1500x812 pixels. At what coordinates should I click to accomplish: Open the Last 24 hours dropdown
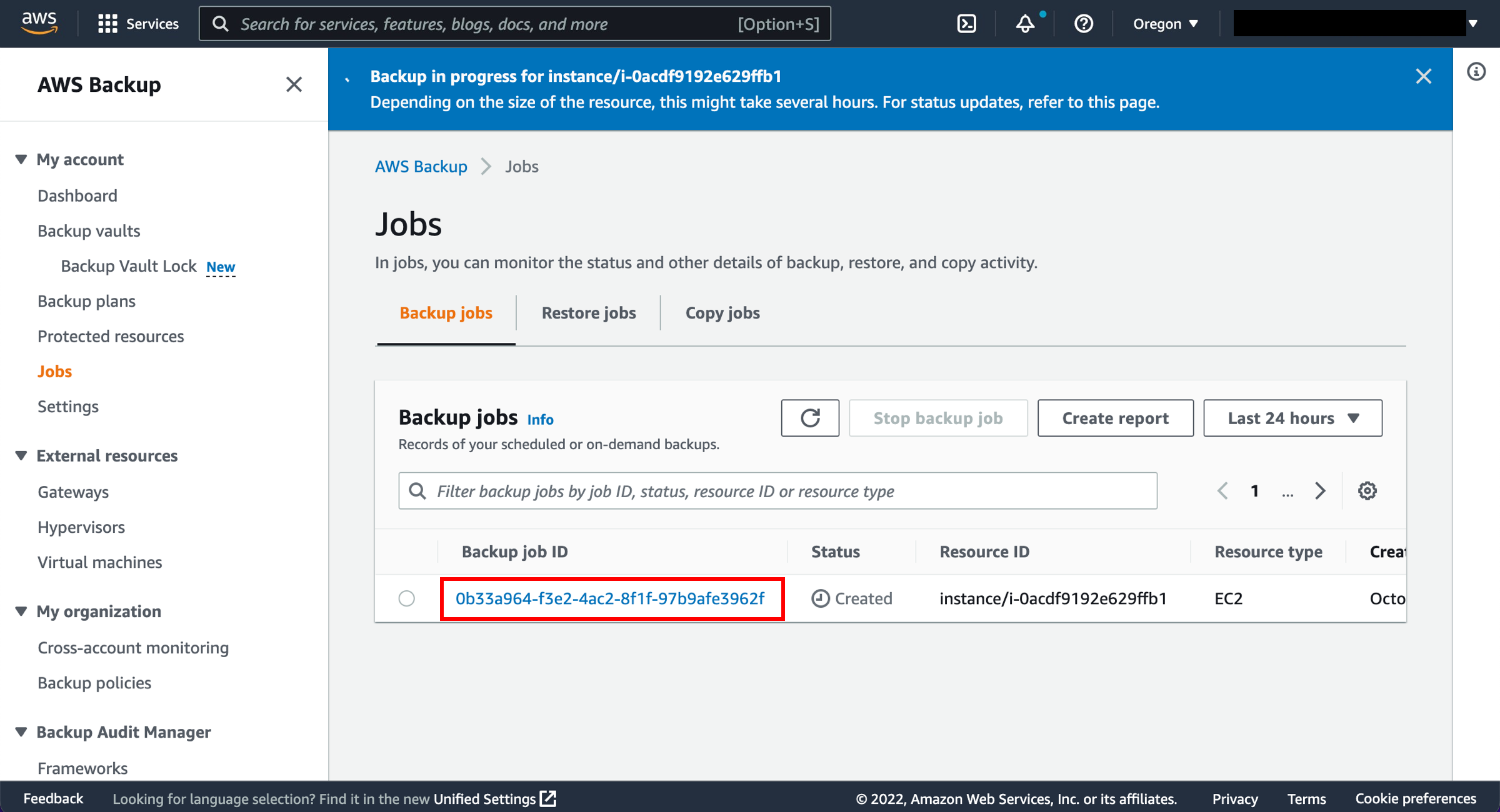(1292, 418)
